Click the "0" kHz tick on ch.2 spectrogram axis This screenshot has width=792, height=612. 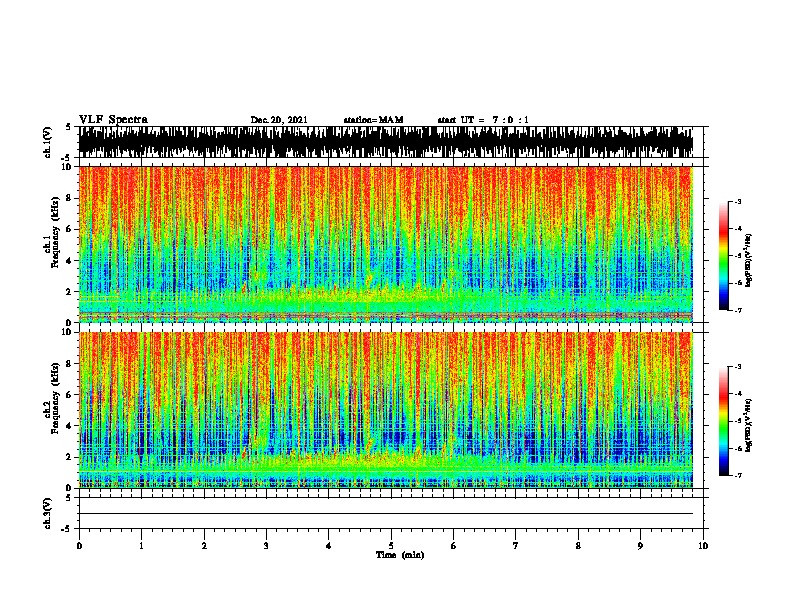(71, 488)
